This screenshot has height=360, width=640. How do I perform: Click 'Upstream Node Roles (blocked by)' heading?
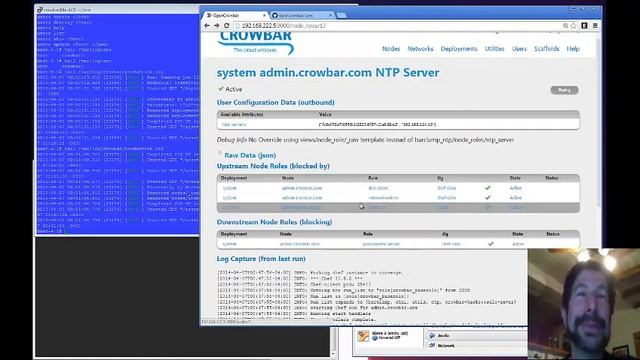(x=273, y=166)
